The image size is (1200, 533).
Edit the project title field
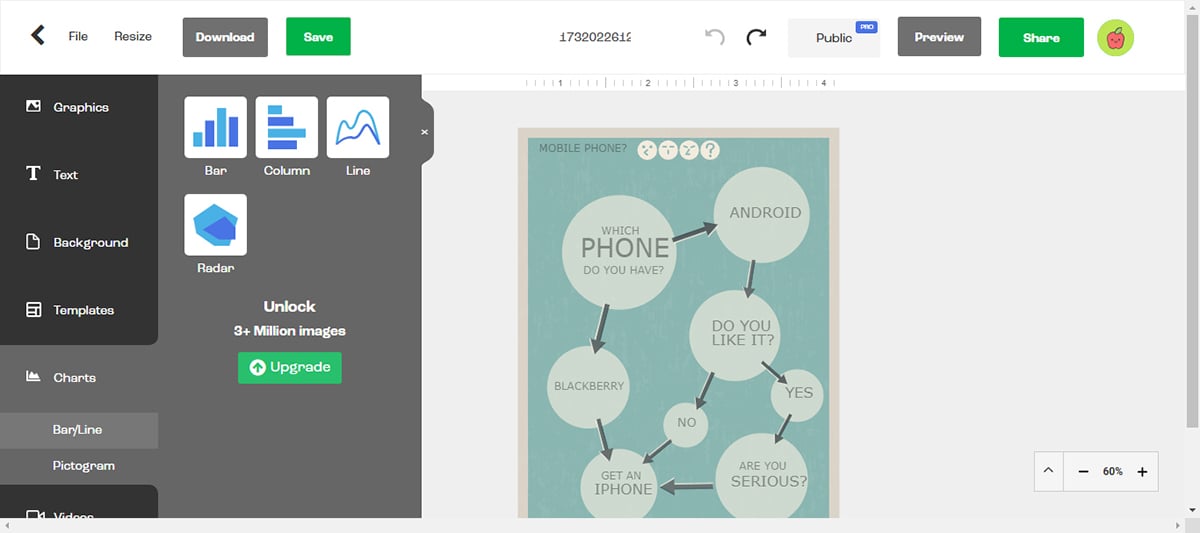click(x=595, y=37)
